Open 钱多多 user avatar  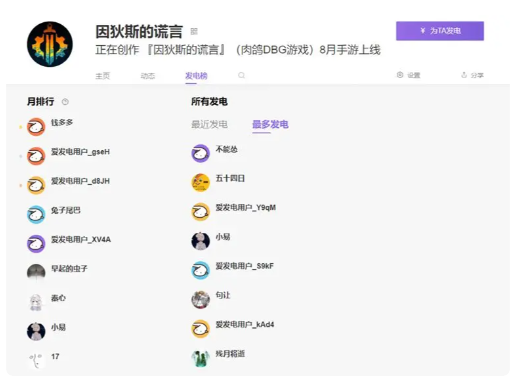tap(36, 127)
